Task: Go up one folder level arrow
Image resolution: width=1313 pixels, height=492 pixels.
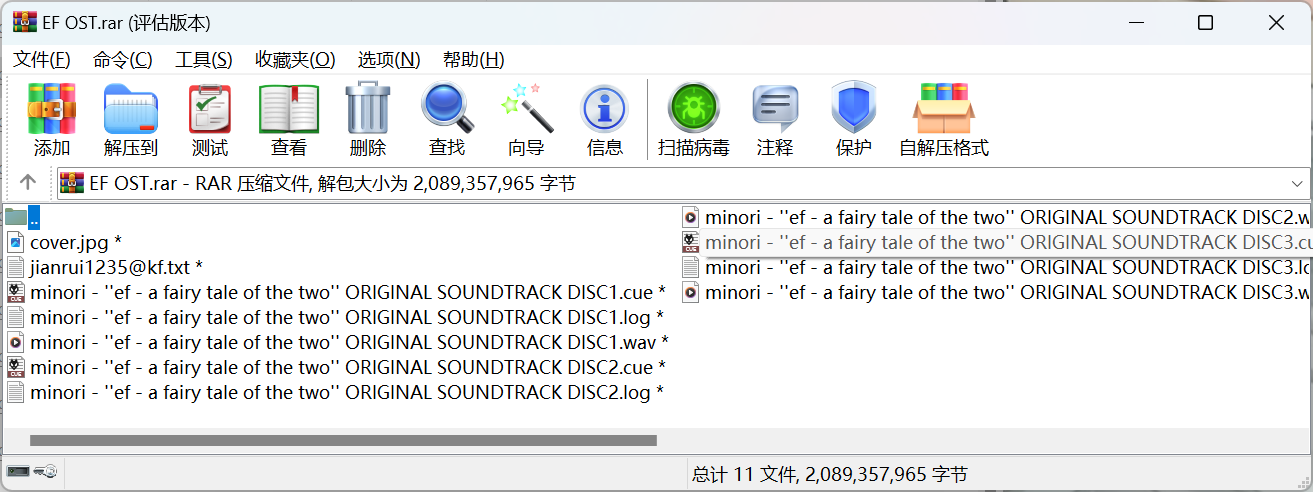Action: [28, 183]
